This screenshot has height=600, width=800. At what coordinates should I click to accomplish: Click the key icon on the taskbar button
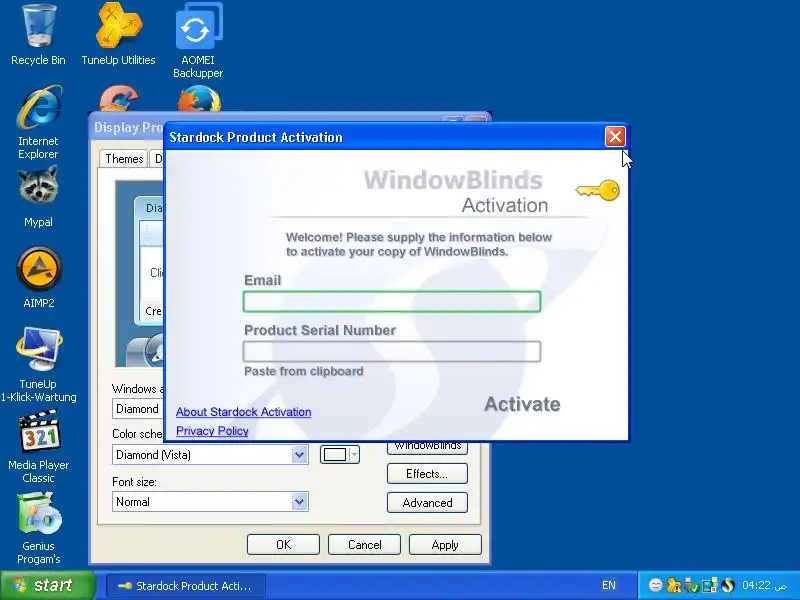pyautogui.click(x=125, y=586)
